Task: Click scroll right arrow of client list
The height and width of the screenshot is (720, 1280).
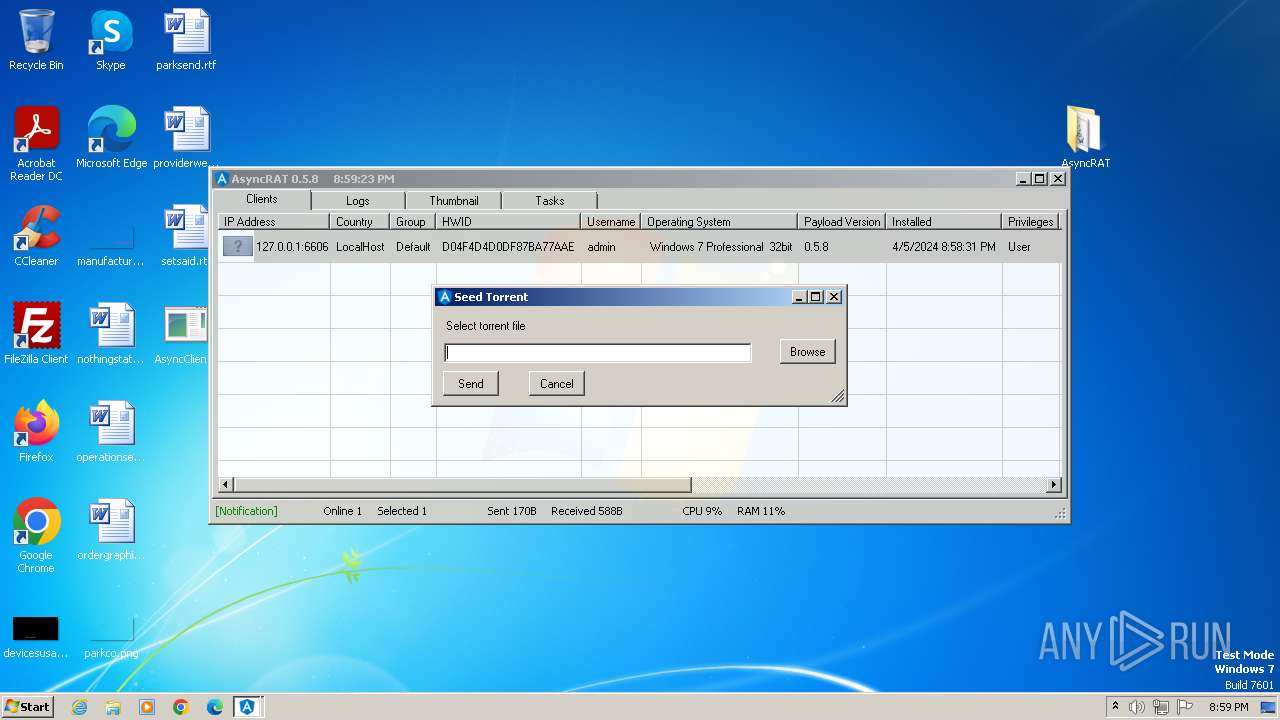Action: coord(1053,485)
